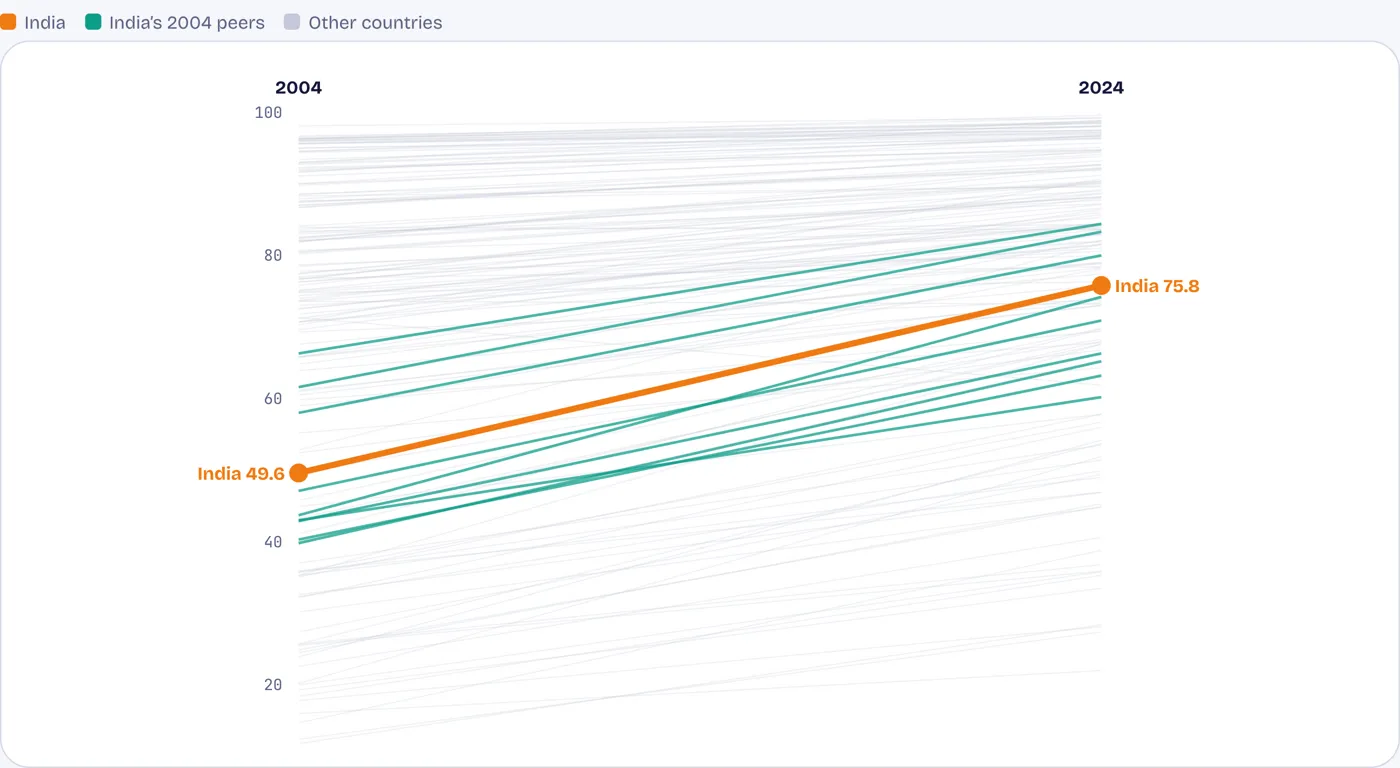Image resolution: width=1400 pixels, height=768 pixels.
Task: Click the India 75.8 data point marker
Action: [x=1101, y=286]
